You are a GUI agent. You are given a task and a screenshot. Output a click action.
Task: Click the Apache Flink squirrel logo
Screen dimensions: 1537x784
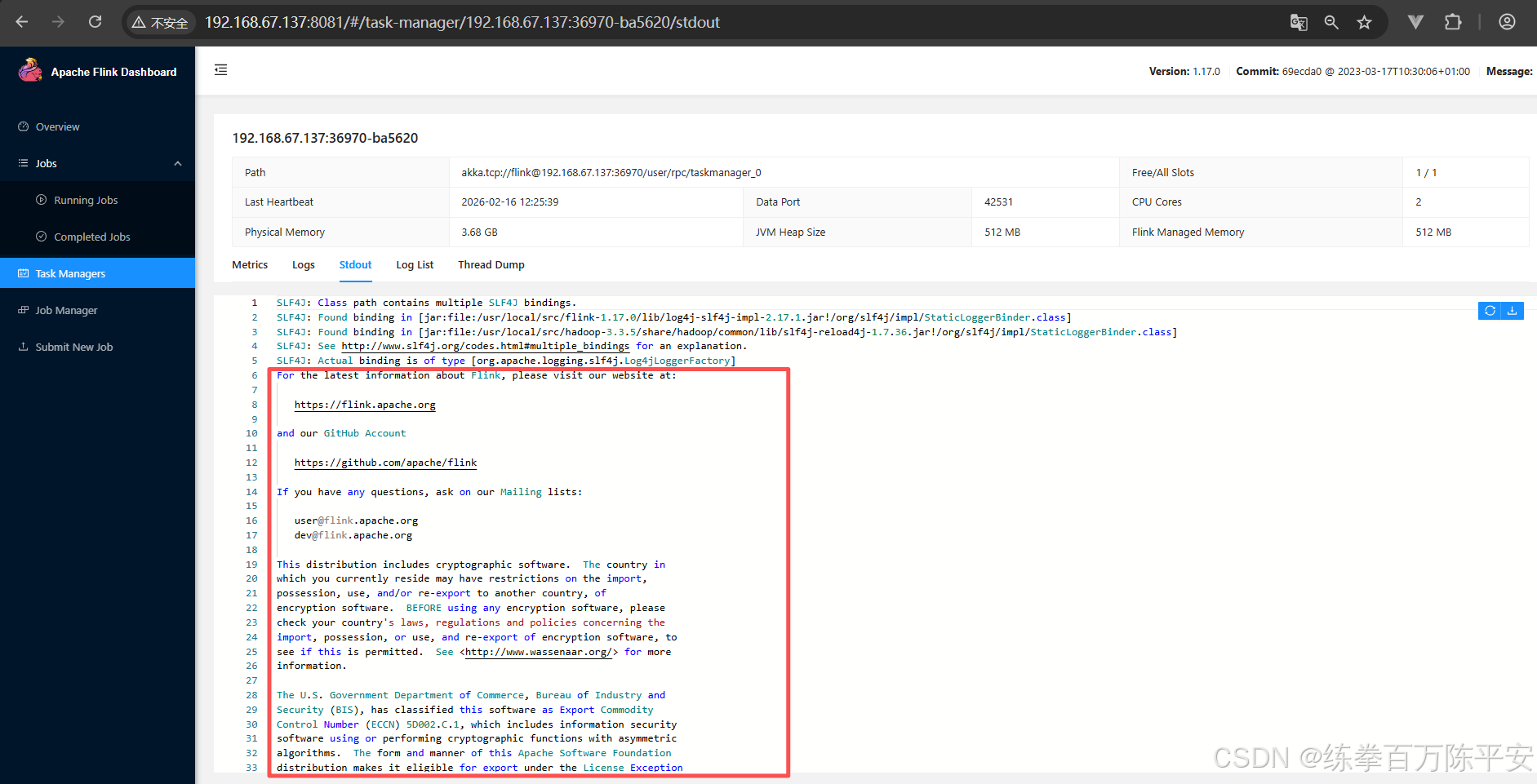(x=30, y=70)
